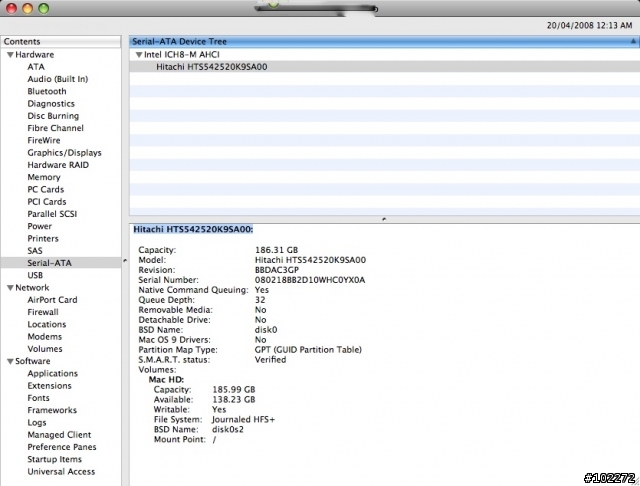Image resolution: width=640 pixels, height=486 pixels.
Task: Select Locations under Network
Action: (47, 324)
